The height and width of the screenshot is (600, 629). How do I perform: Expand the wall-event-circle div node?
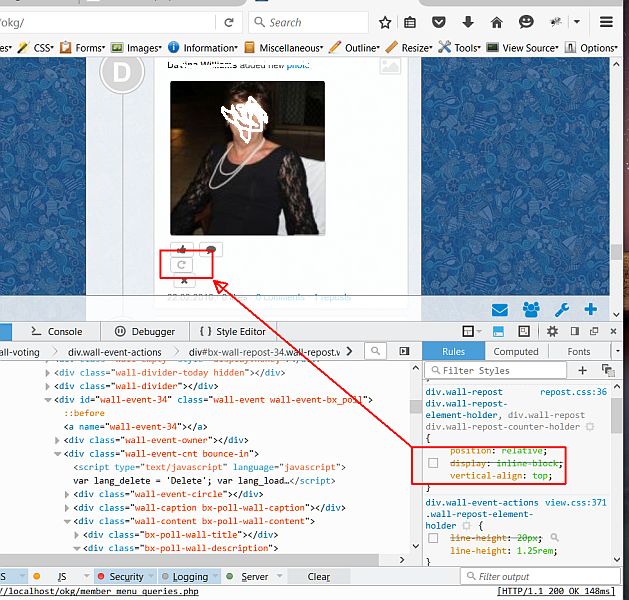tap(66, 493)
